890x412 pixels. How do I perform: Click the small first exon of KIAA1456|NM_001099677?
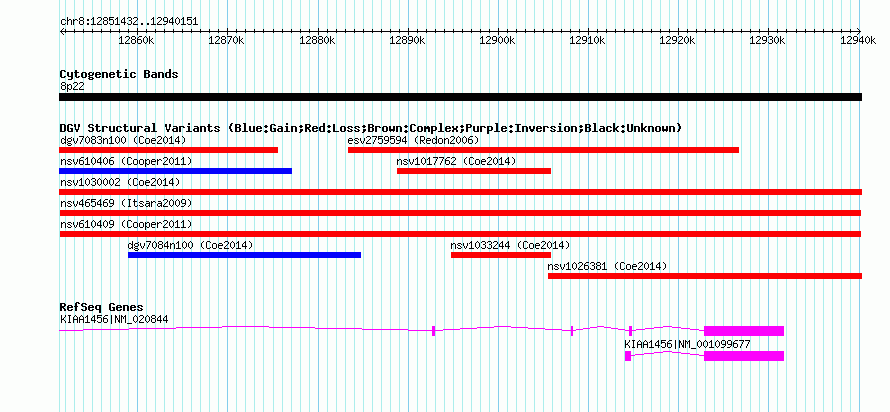[628, 356]
